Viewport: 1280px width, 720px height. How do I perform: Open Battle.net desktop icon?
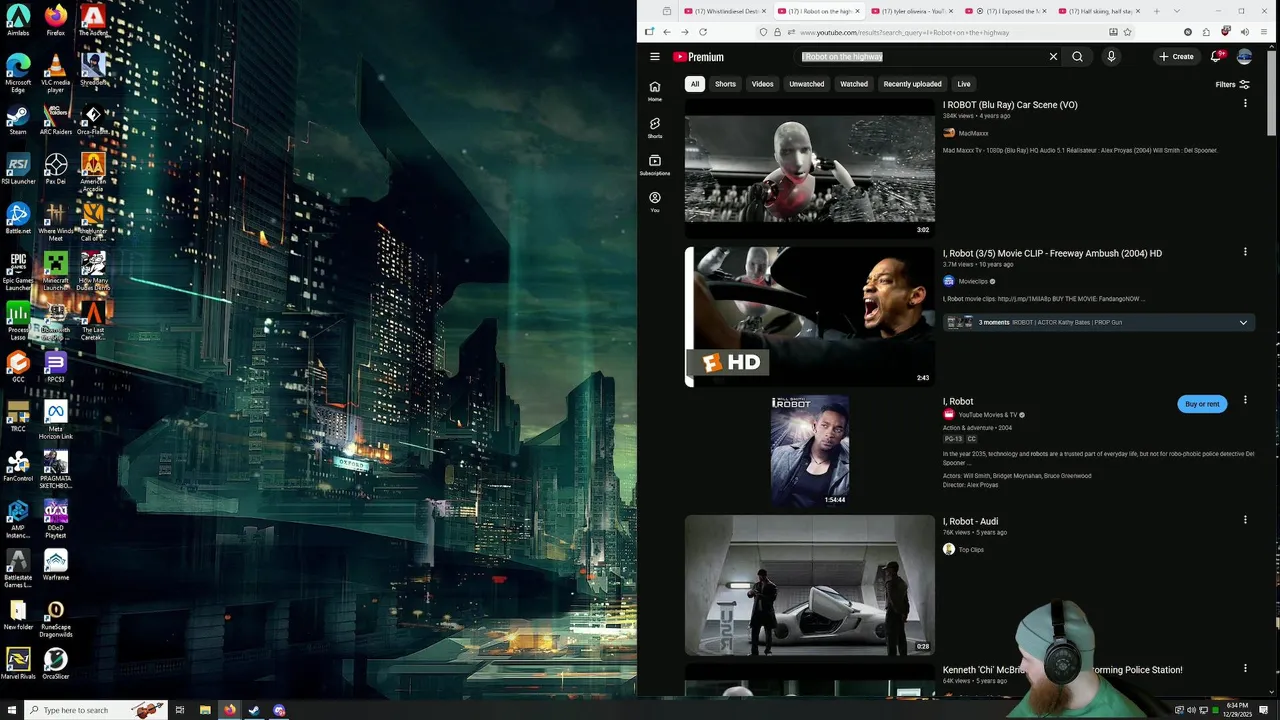coord(18,219)
